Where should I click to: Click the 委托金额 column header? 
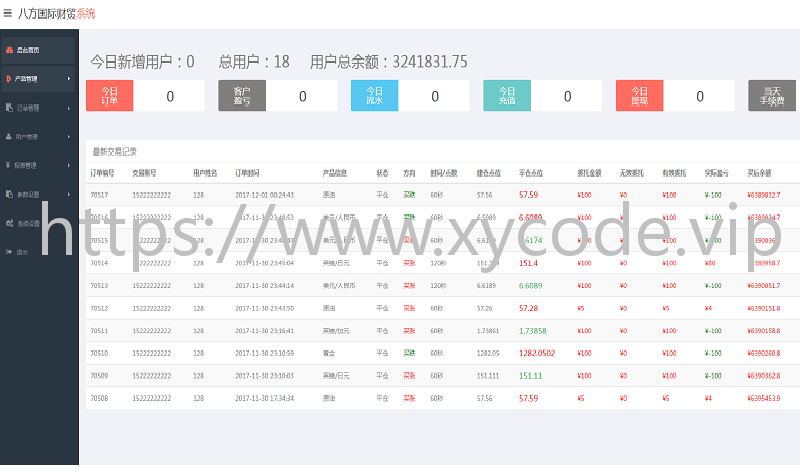tap(589, 173)
